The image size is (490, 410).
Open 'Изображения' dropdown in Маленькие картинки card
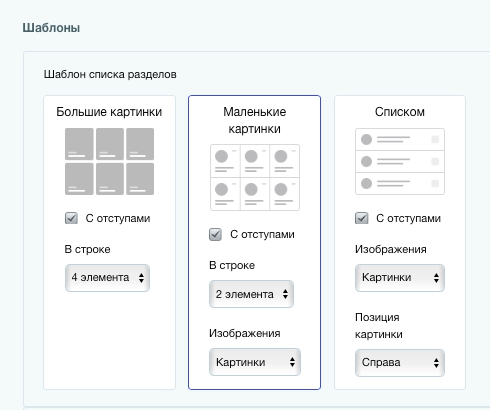tap(255, 362)
